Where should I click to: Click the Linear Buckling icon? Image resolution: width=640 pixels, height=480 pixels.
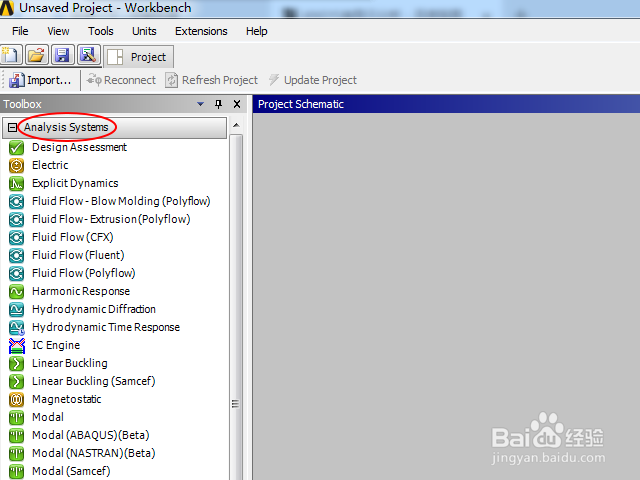pos(16,363)
